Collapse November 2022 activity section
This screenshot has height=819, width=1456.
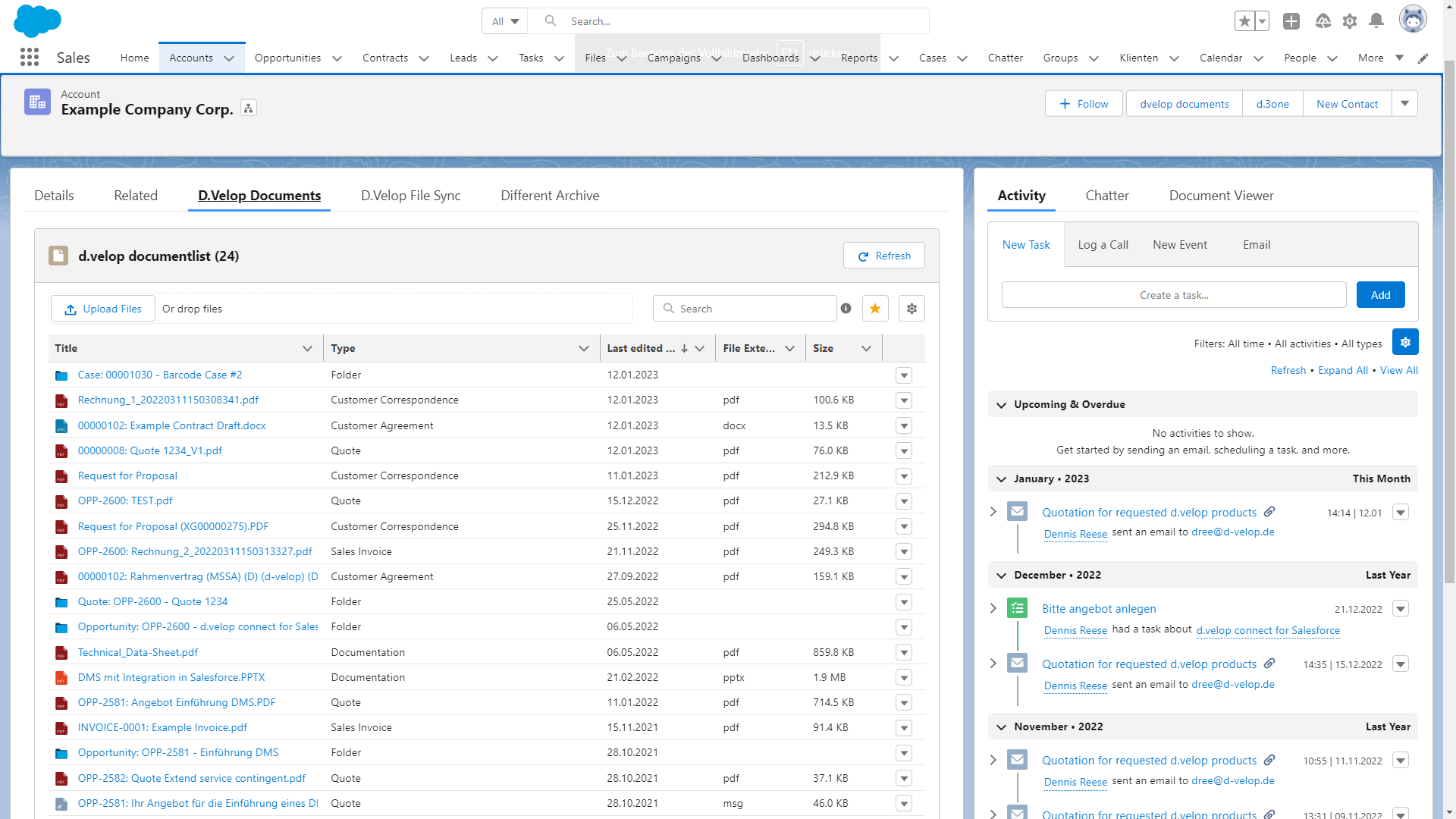pyautogui.click(x=1001, y=727)
